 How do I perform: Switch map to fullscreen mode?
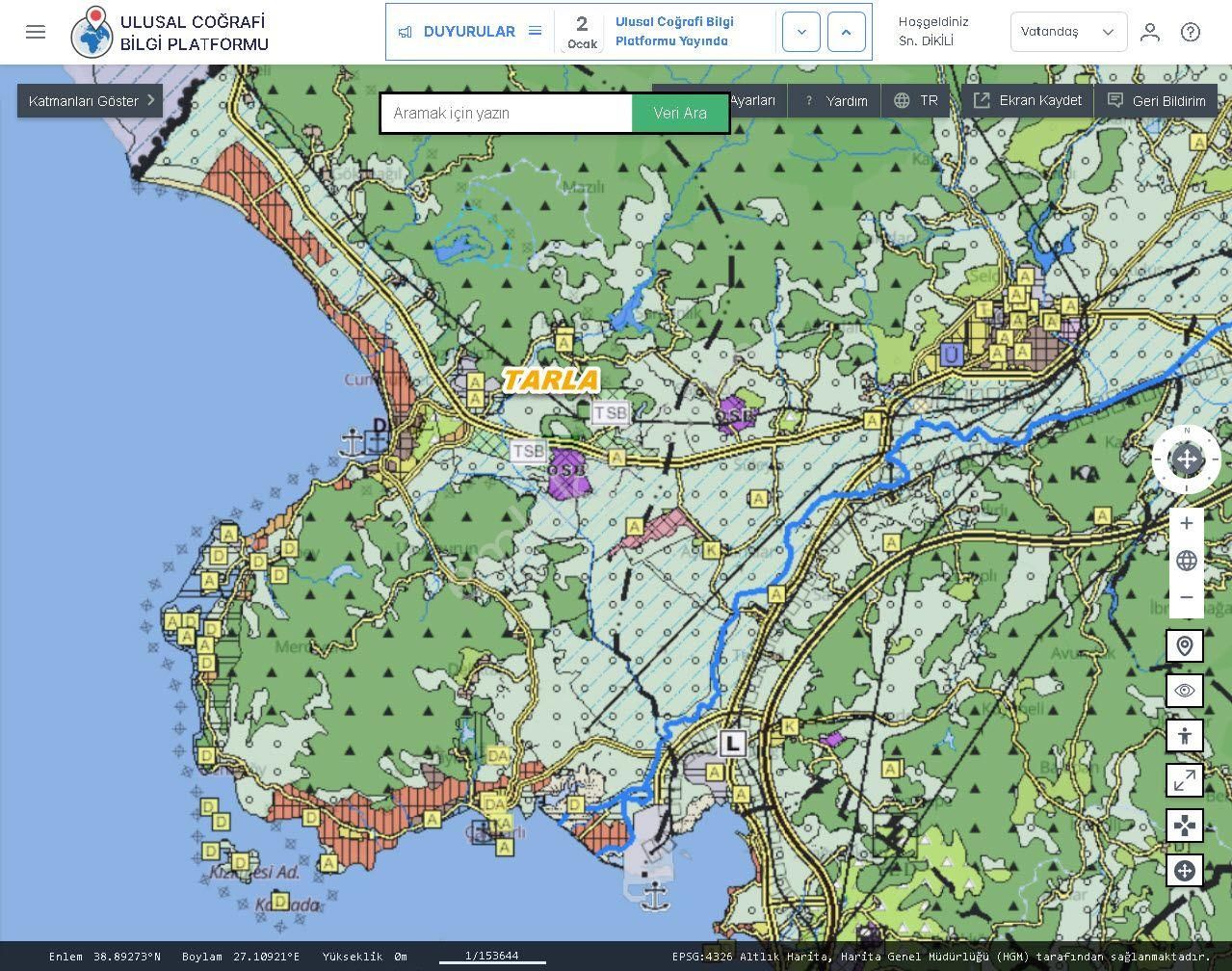(x=1184, y=780)
